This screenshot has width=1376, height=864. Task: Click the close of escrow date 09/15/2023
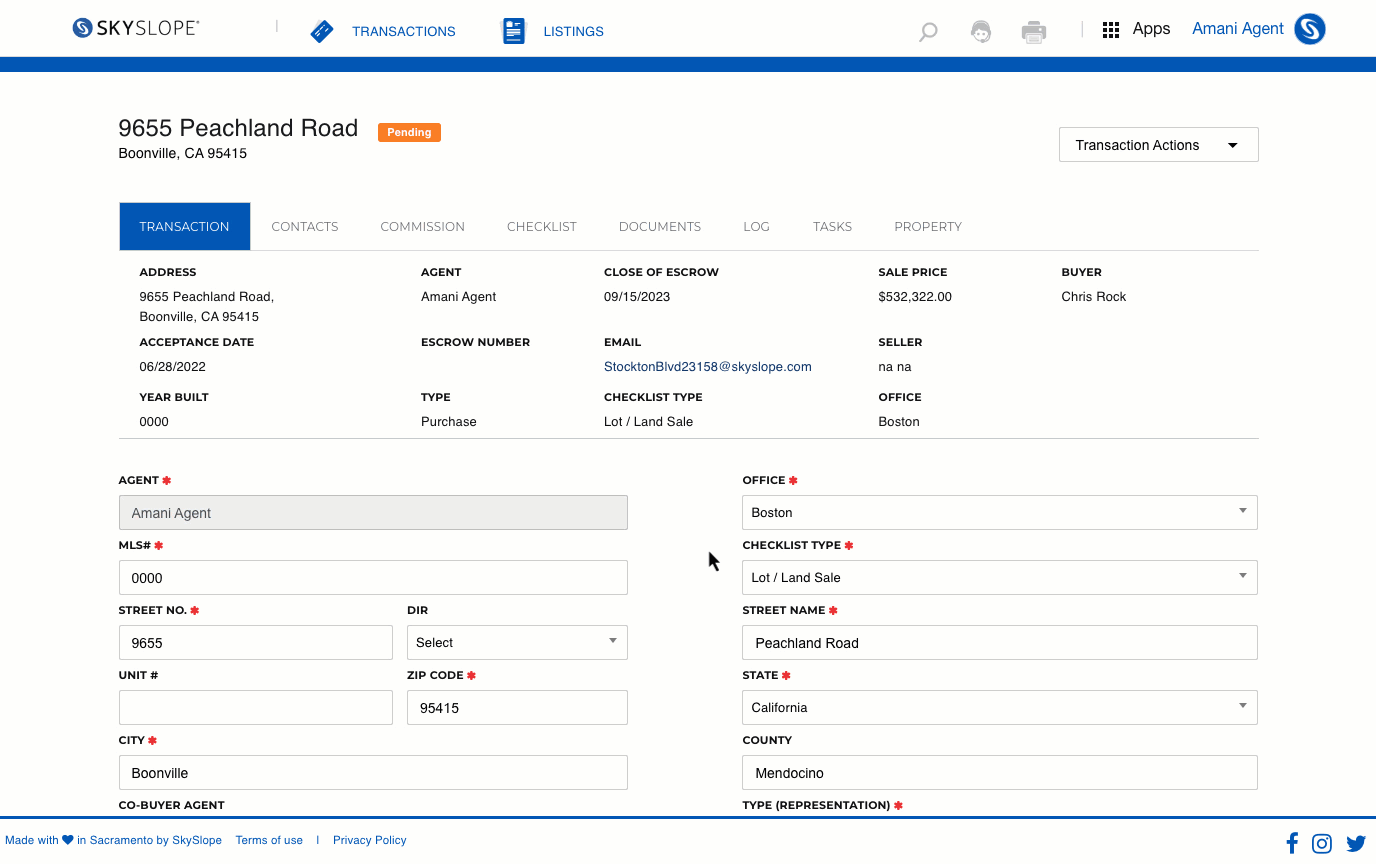point(637,297)
